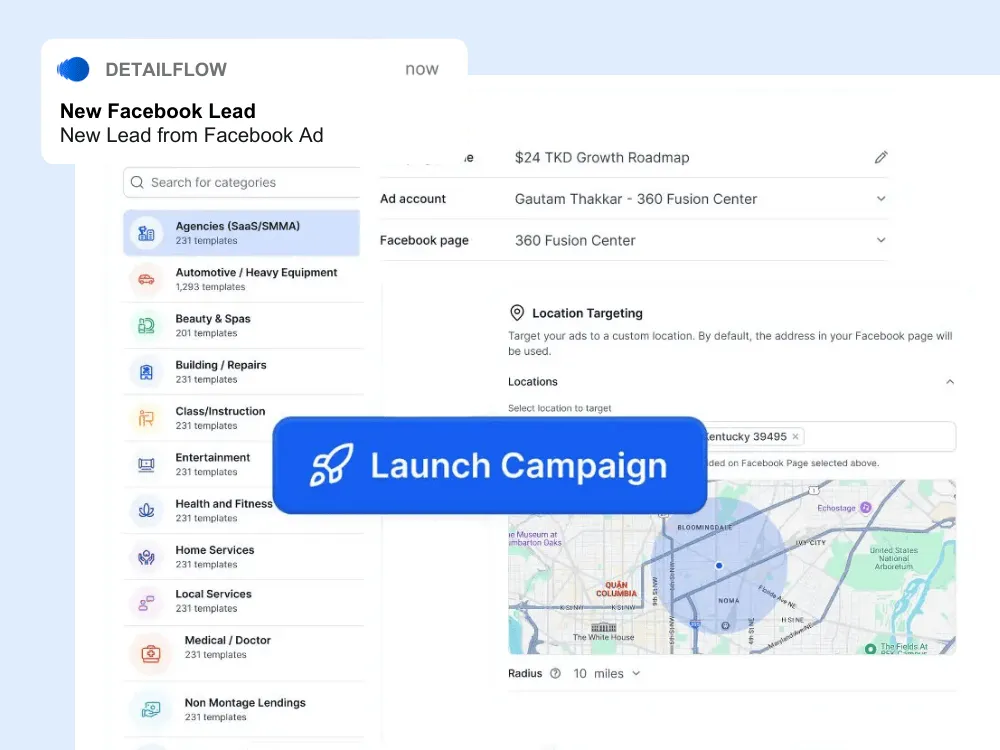
Task: Collapse the Locations section
Action: pyautogui.click(x=950, y=381)
